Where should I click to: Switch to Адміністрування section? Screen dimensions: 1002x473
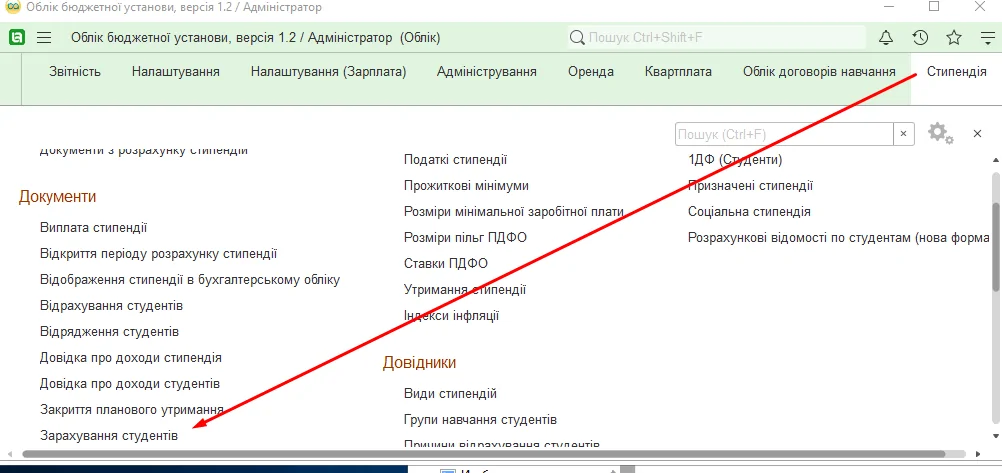[x=486, y=72]
